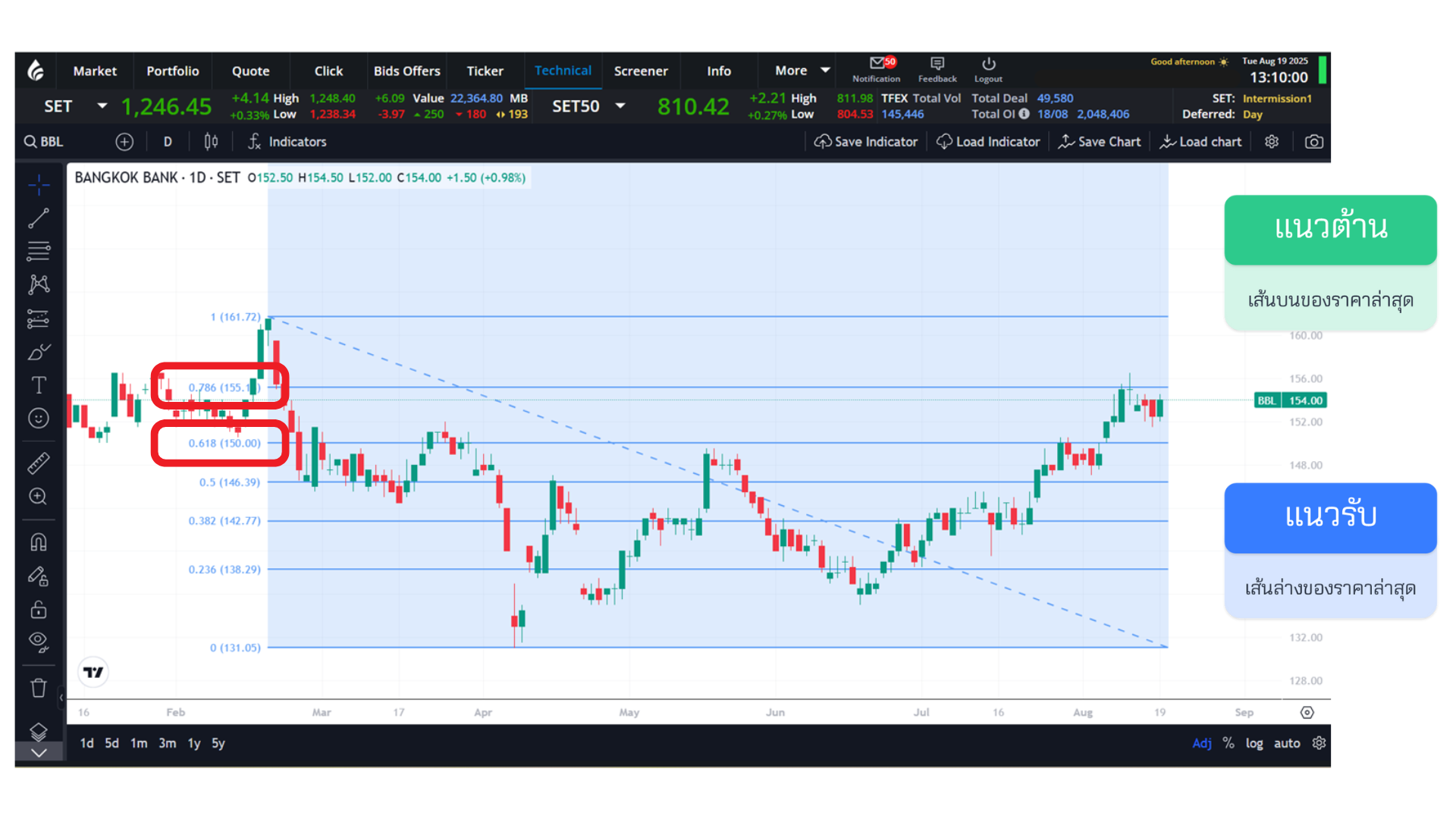Image resolution: width=1456 pixels, height=819 pixels.
Task: Open the Bids Offers menu
Action: (x=407, y=71)
